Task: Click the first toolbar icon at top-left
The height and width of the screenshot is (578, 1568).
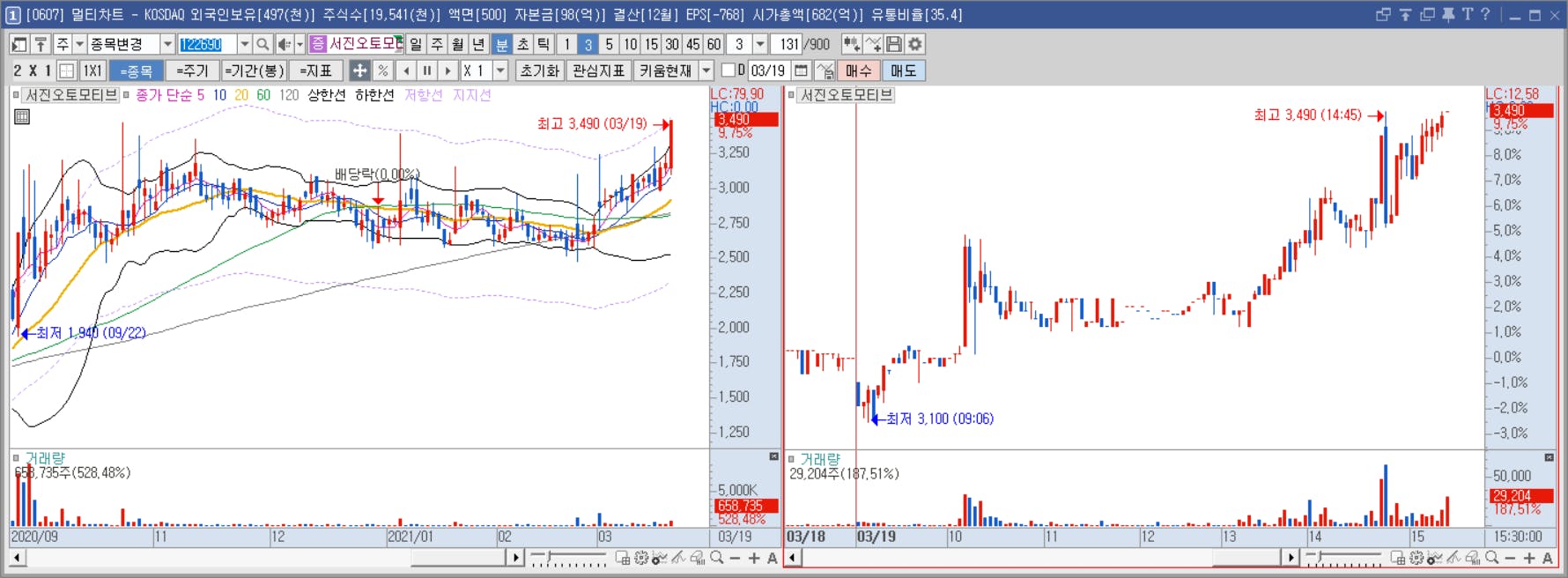Action: pos(18,44)
